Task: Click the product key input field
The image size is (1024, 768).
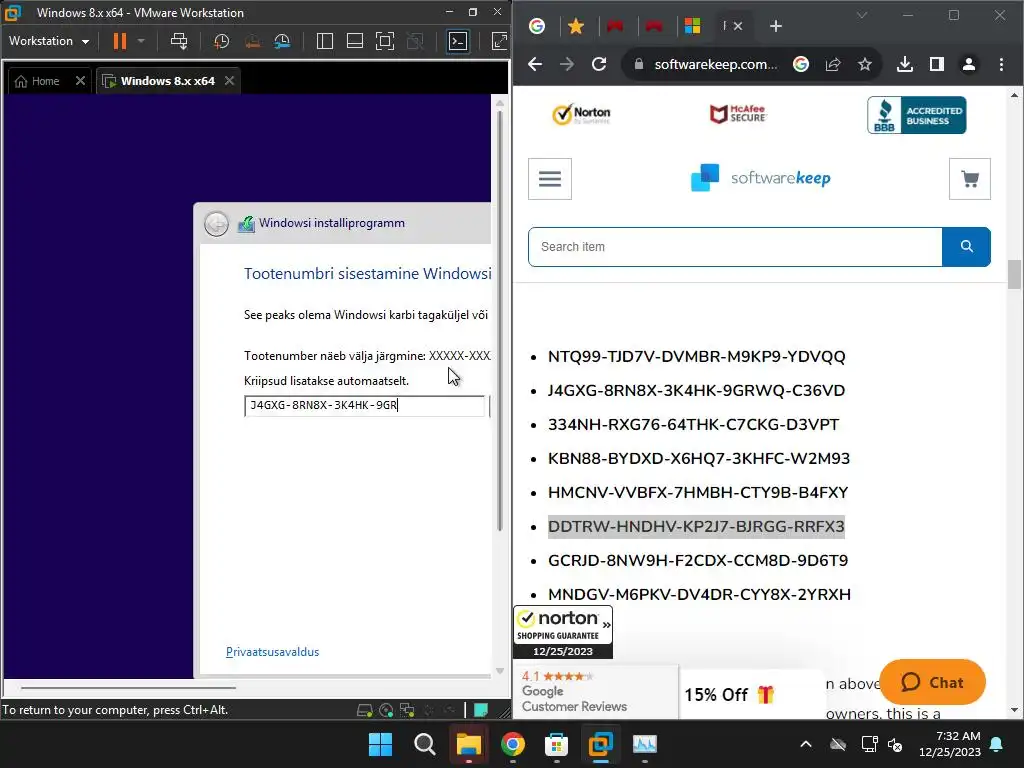Action: coord(364,406)
